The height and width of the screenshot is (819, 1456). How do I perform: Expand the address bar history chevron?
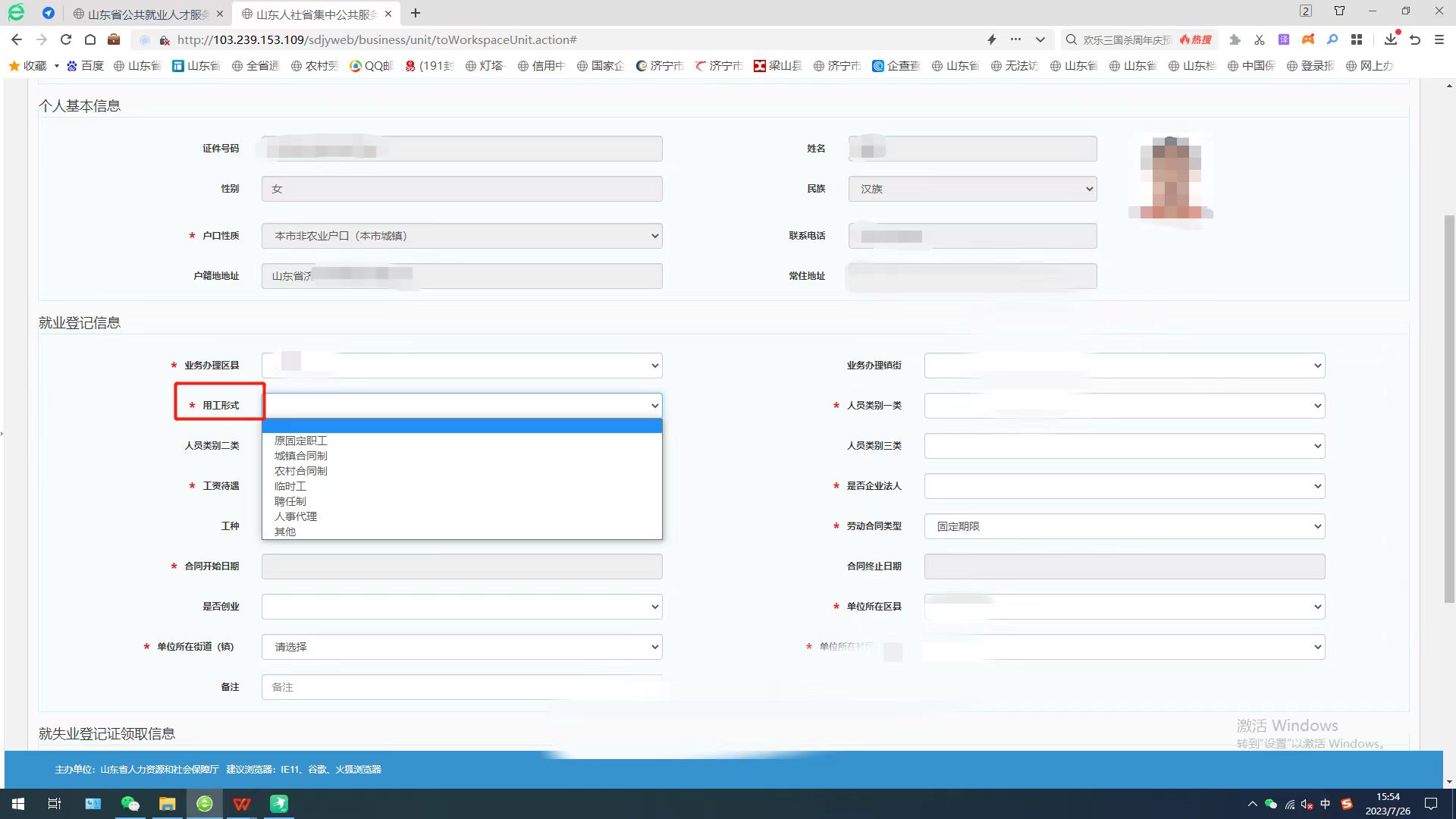click(1040, 39)
